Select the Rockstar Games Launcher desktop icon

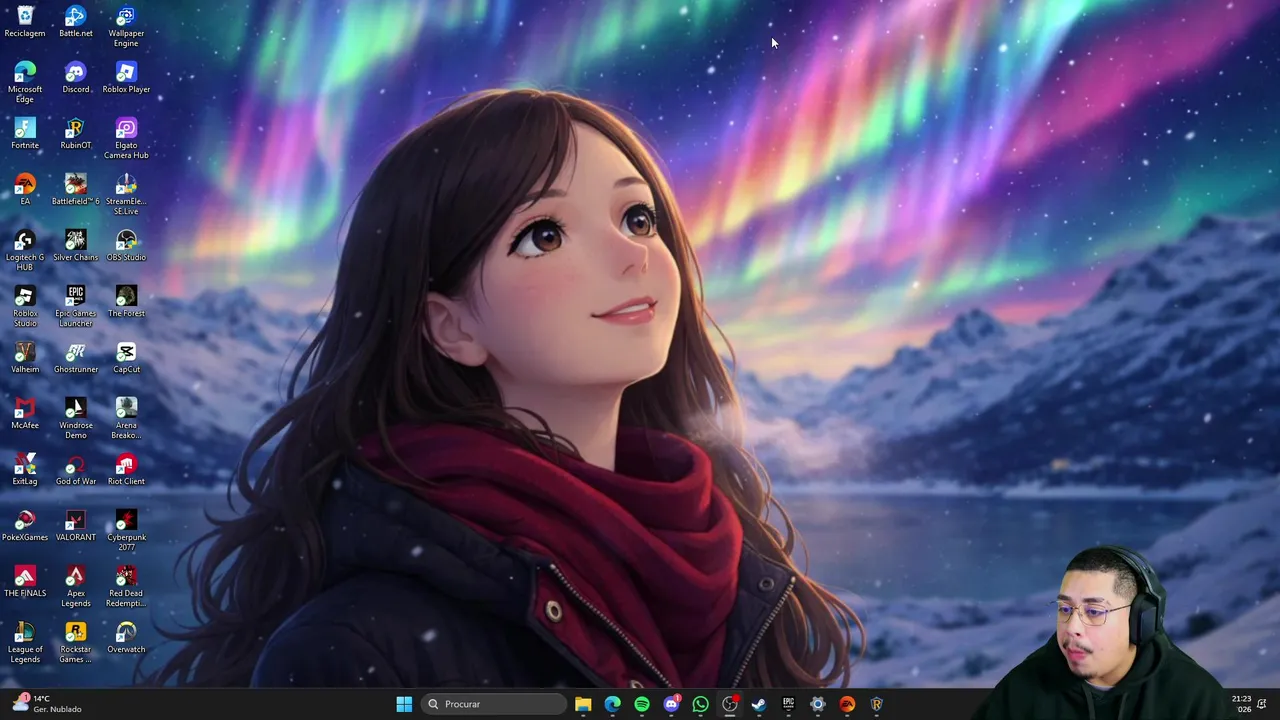click(75, 643)
